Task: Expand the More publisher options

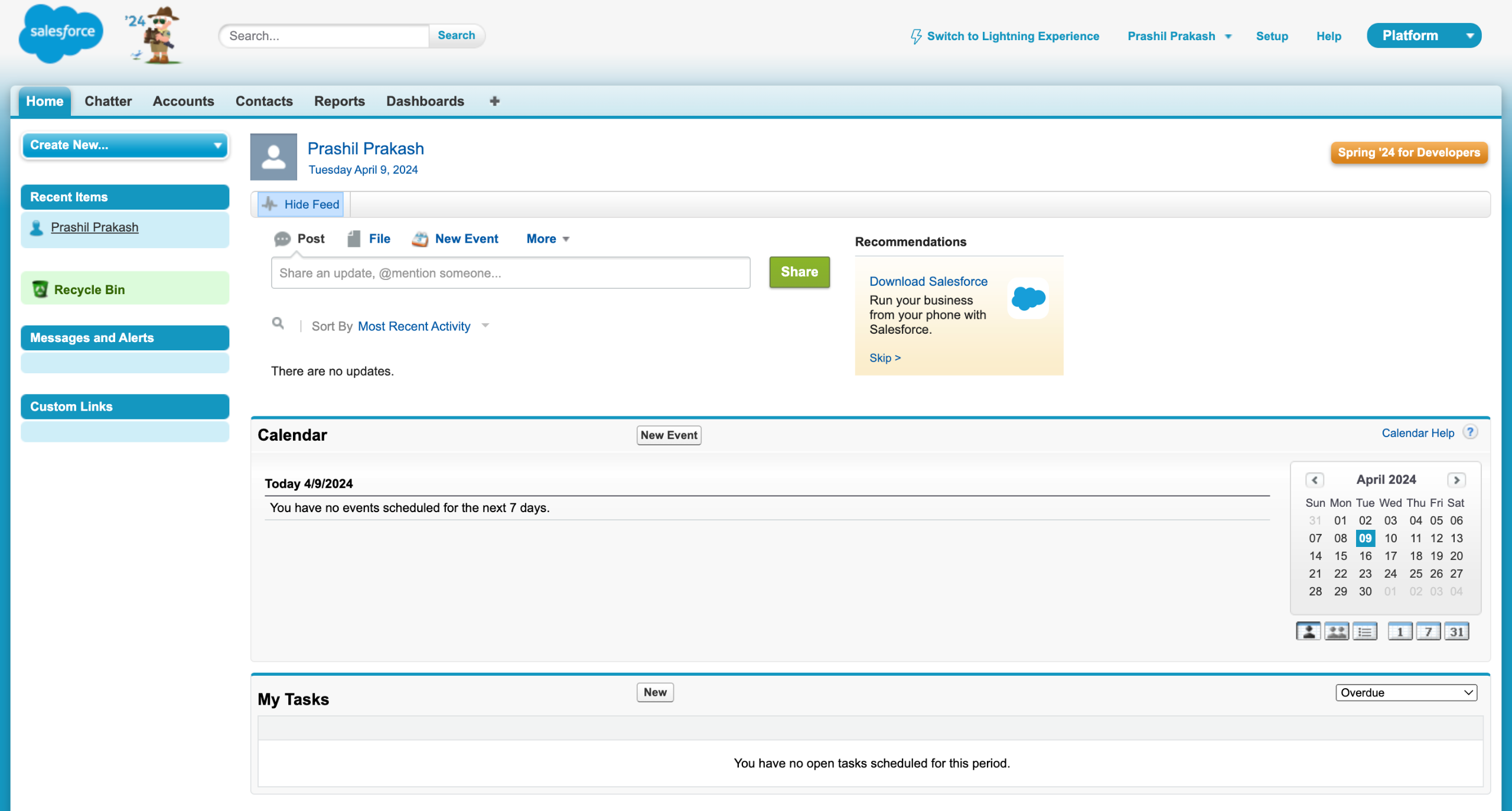Action: coord(548,239)
